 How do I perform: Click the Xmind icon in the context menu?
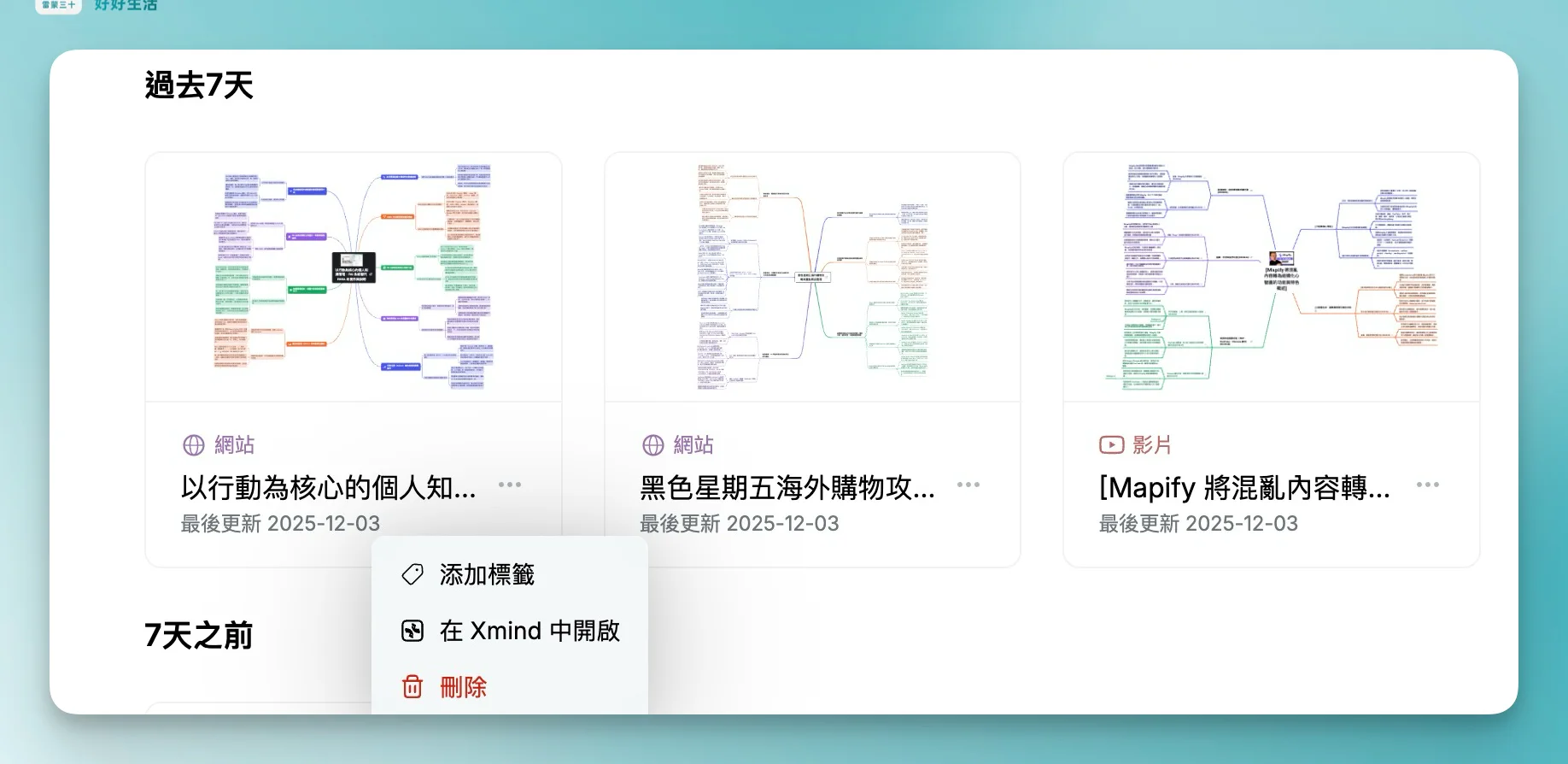(x=412, y=631)
